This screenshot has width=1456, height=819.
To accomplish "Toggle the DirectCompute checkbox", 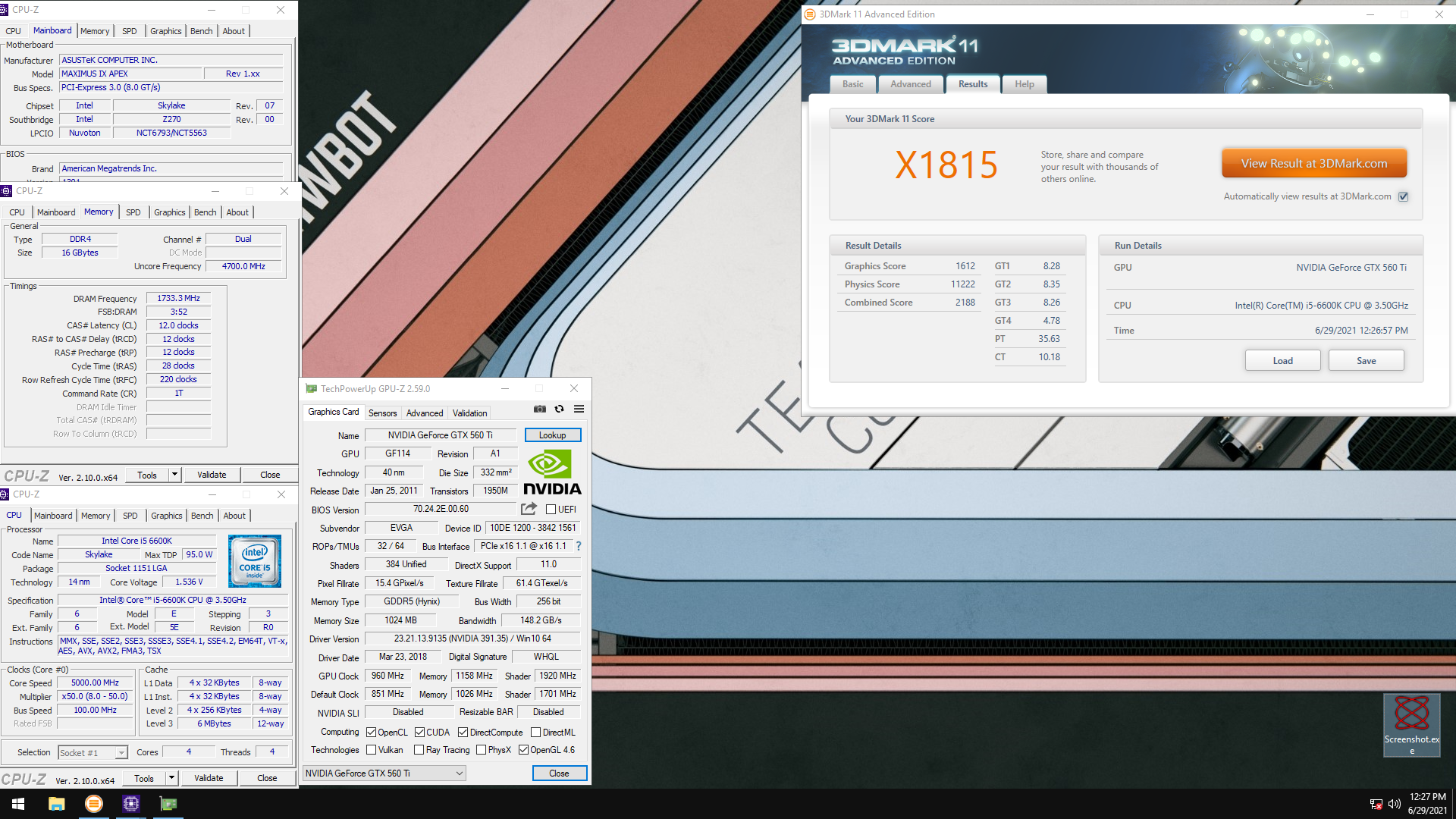I will tap(463, 733).
